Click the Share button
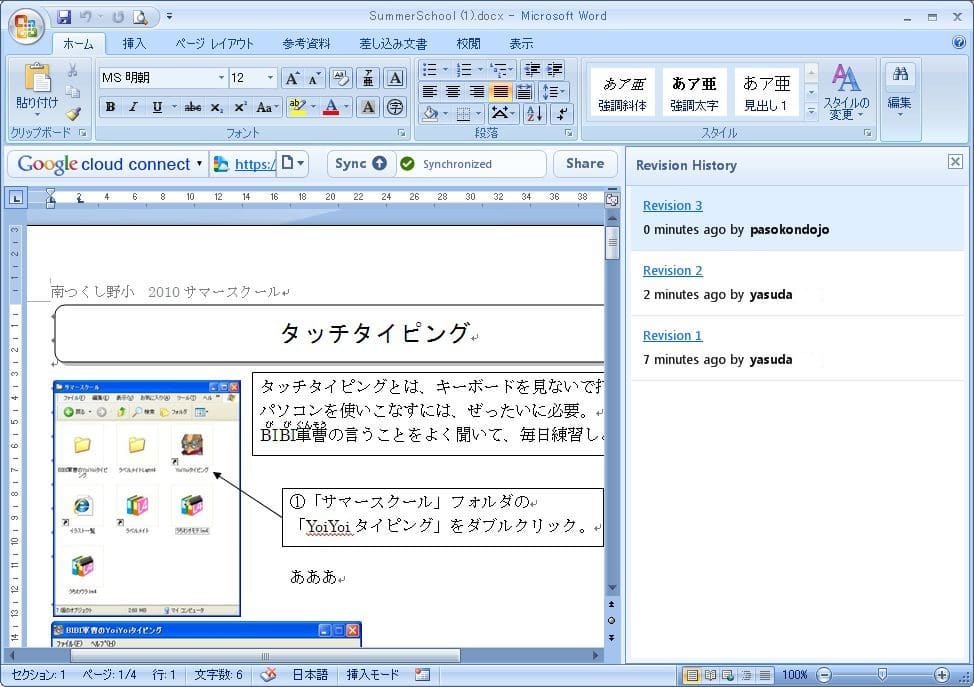 [584, 164]
